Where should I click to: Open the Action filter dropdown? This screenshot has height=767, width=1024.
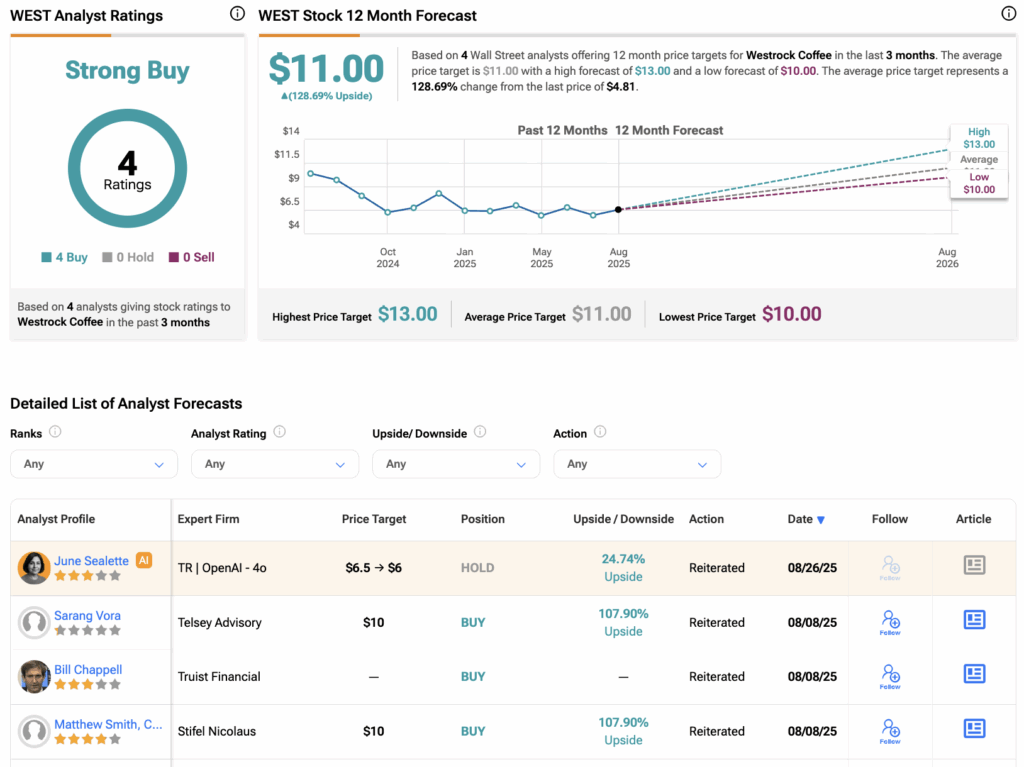coord(637,464)
